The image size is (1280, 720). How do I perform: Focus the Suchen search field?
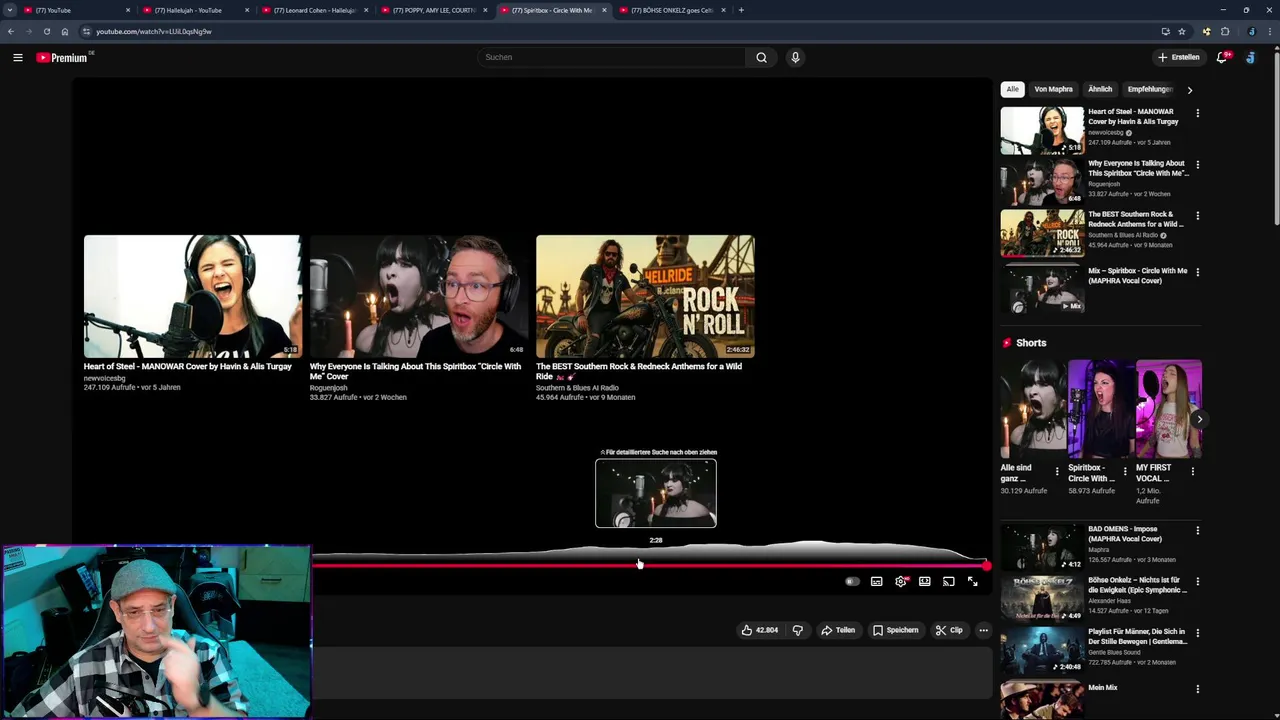pos(611,57)
